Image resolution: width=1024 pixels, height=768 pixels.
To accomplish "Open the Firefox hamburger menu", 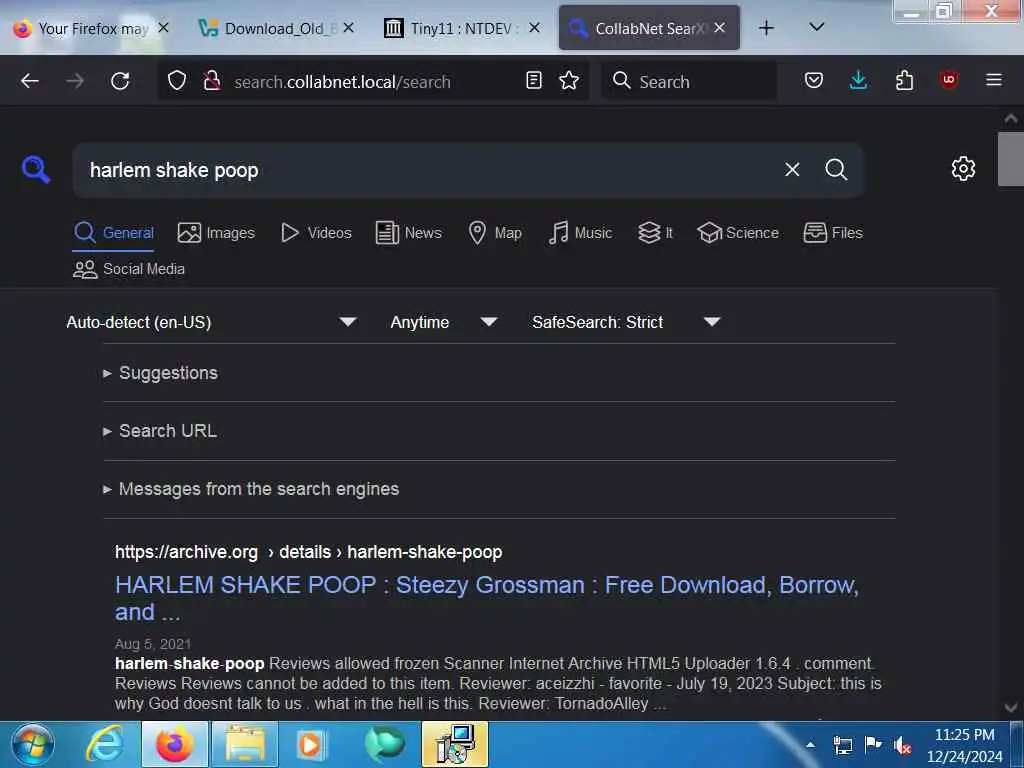I will point(994,80).
